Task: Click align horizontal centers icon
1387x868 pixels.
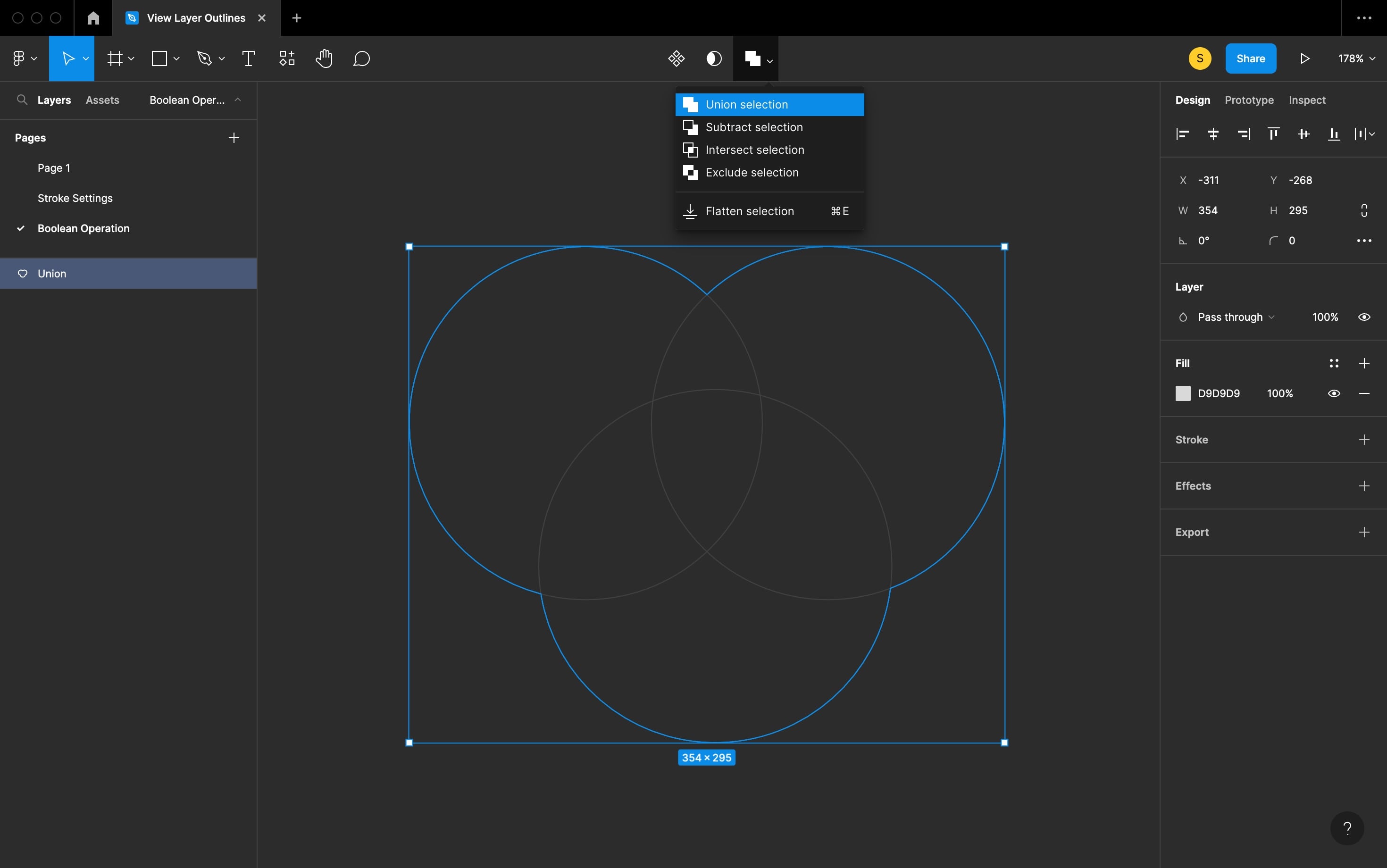Action: point(1213,134)
